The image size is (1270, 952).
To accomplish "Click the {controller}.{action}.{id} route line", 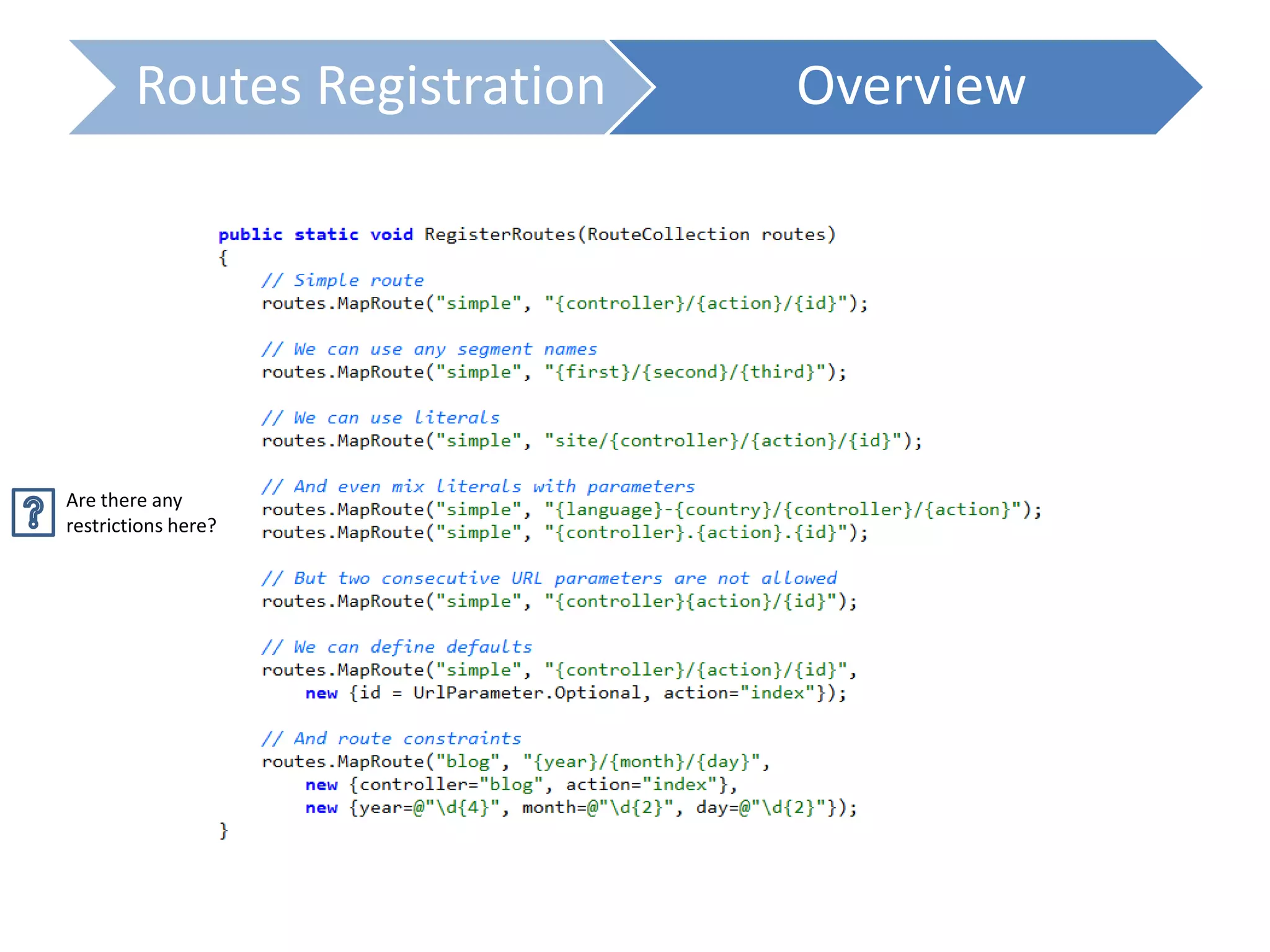I will (x=564, y=532).
